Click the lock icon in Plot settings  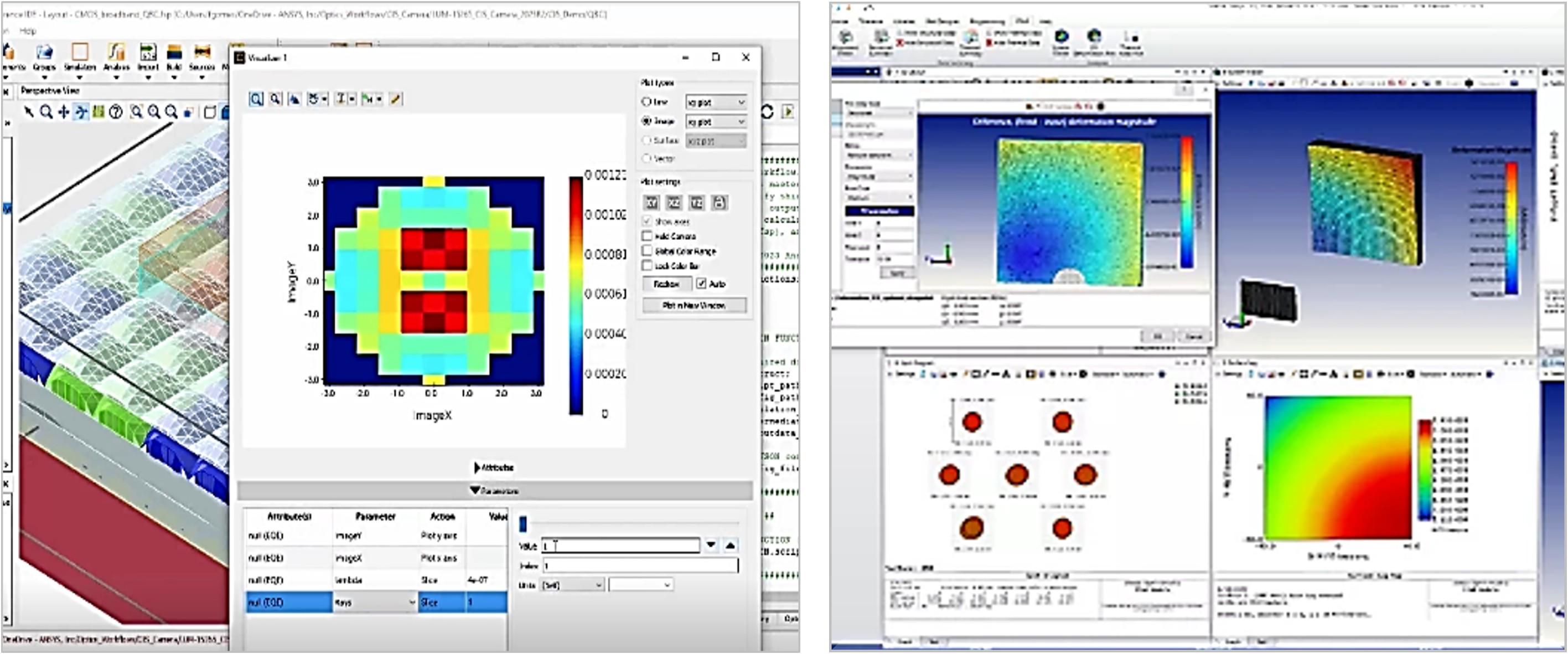[719, 203]
